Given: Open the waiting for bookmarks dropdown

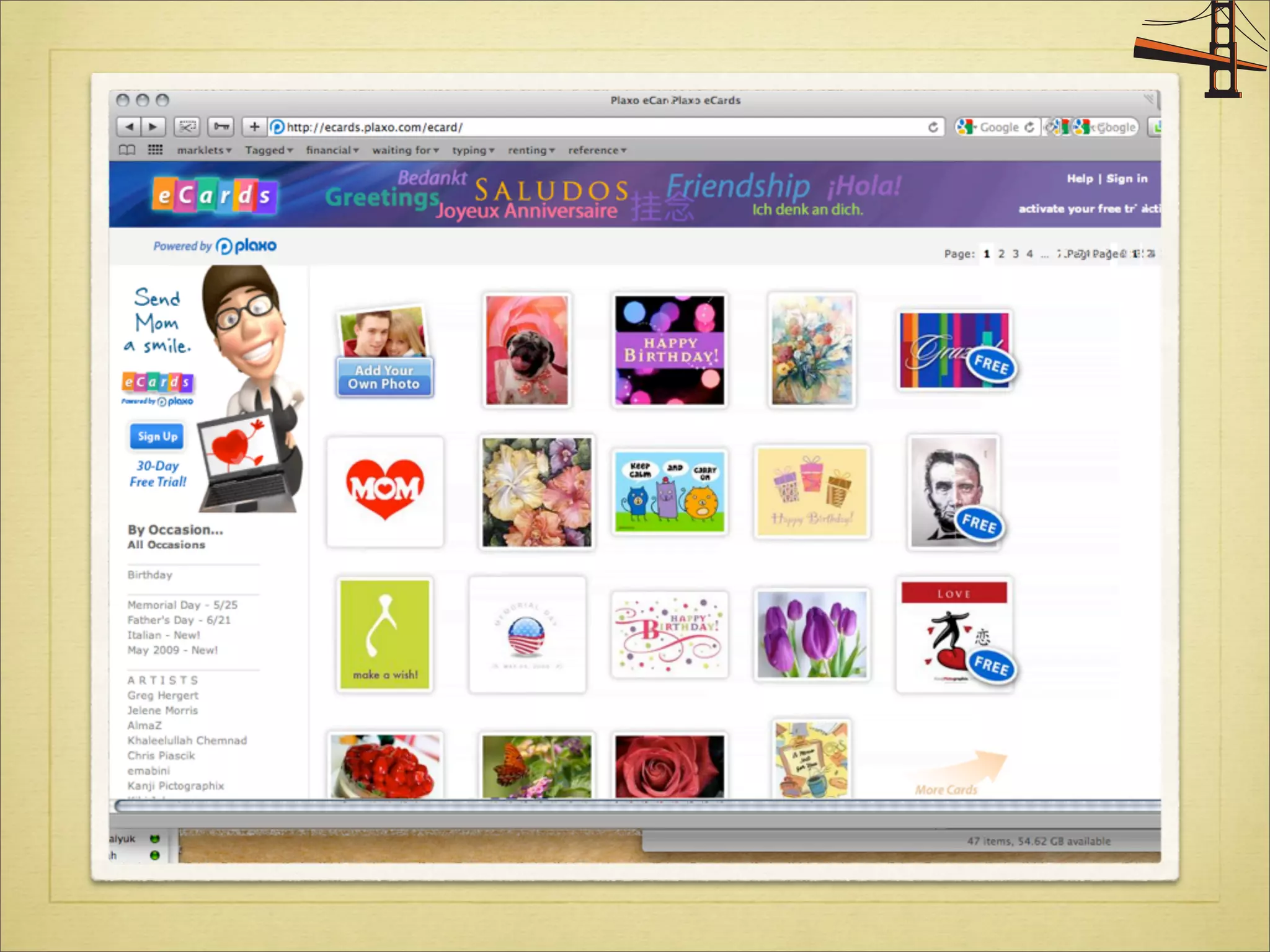Looking at the screenshot, I should [406, 150].
